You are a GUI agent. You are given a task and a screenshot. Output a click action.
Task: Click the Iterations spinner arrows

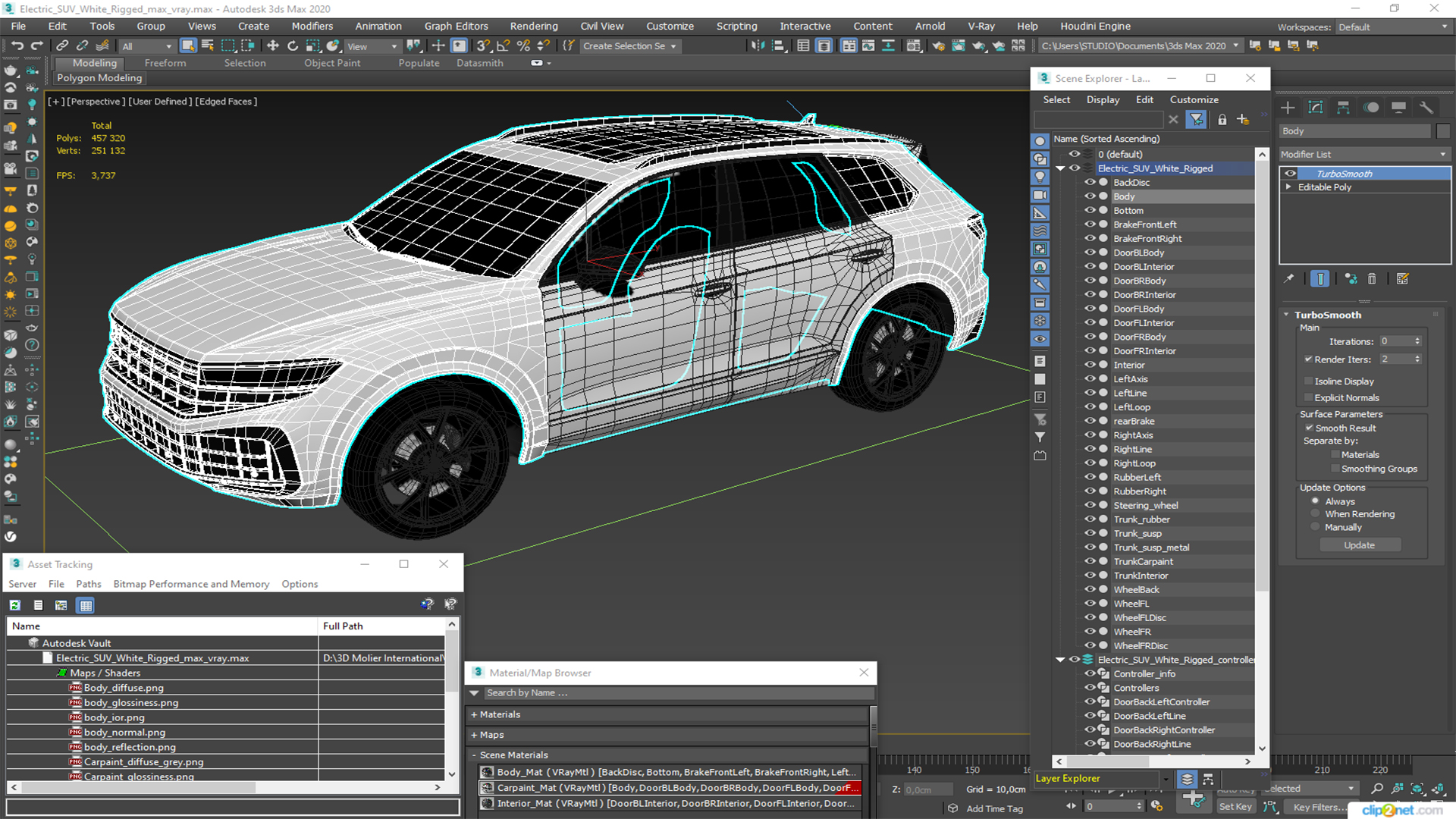pos(1417,341)
